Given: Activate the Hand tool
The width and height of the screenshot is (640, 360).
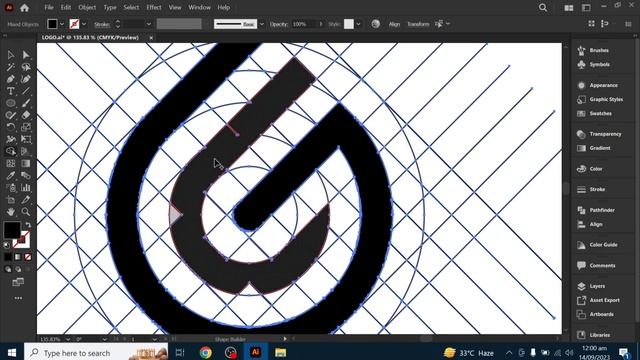Looking at the screenshot, I should point(11,211).
